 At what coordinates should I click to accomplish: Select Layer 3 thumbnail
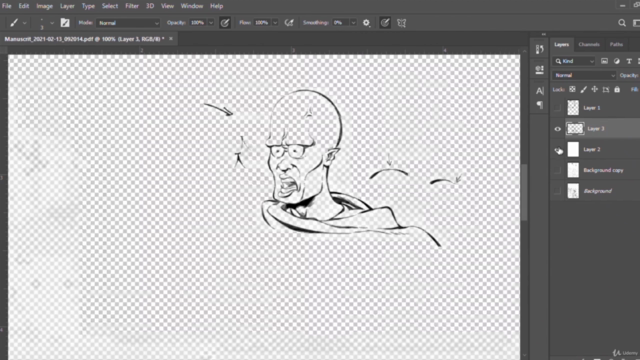575,129
